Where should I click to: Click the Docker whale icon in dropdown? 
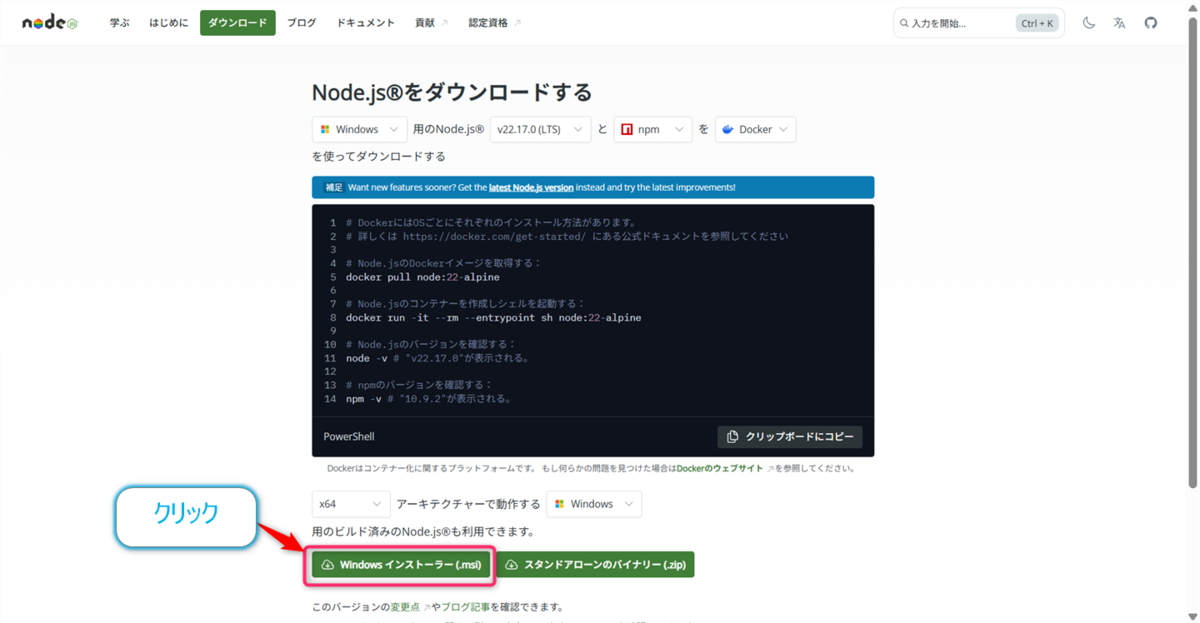[x=728, y=130]
